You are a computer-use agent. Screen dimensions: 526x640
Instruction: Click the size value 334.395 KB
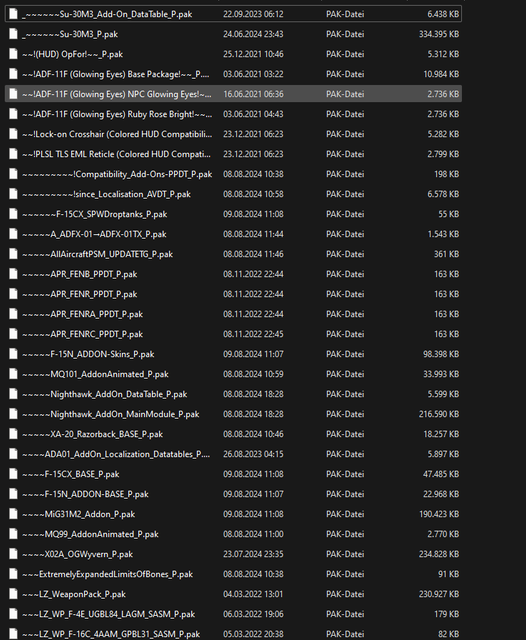439,34
